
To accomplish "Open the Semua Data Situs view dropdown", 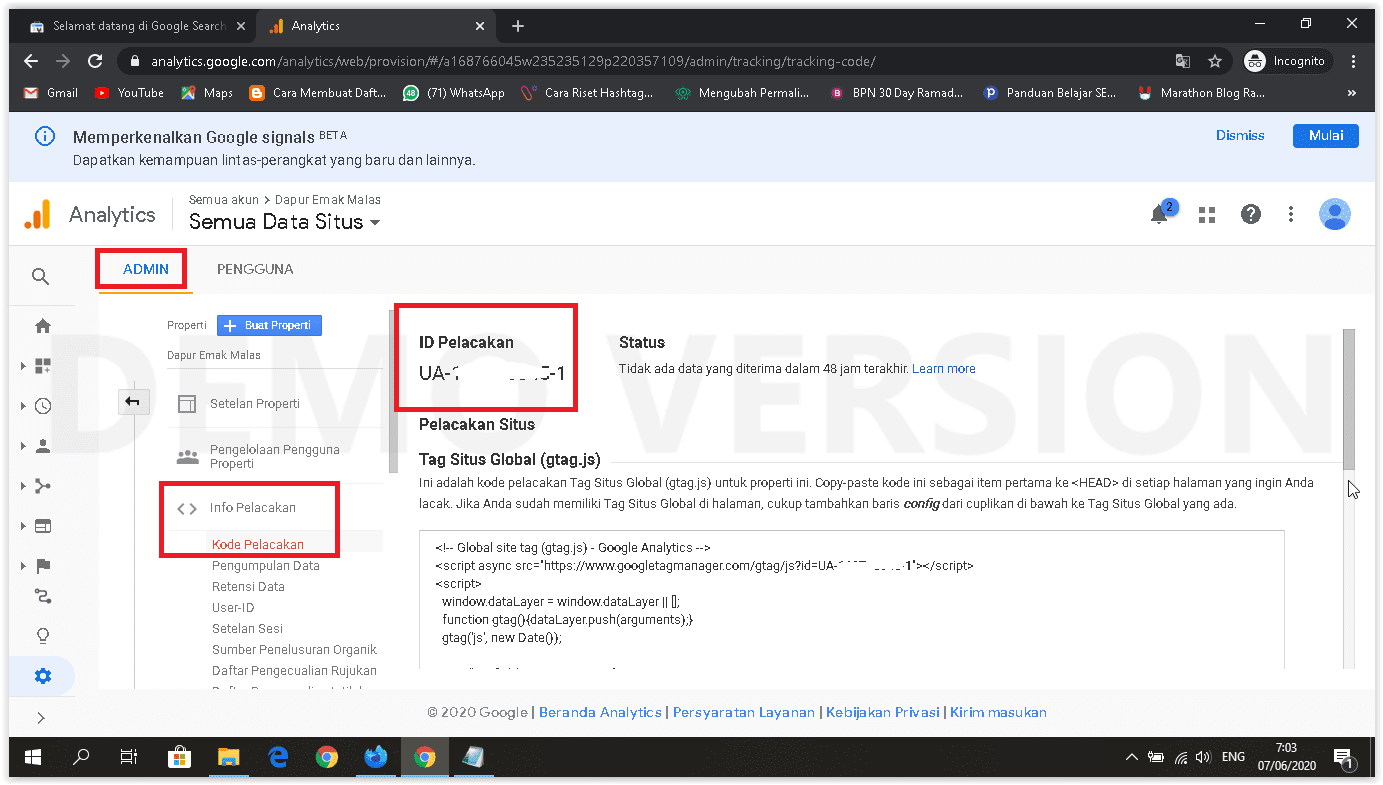I will click(x=285, y=222).
